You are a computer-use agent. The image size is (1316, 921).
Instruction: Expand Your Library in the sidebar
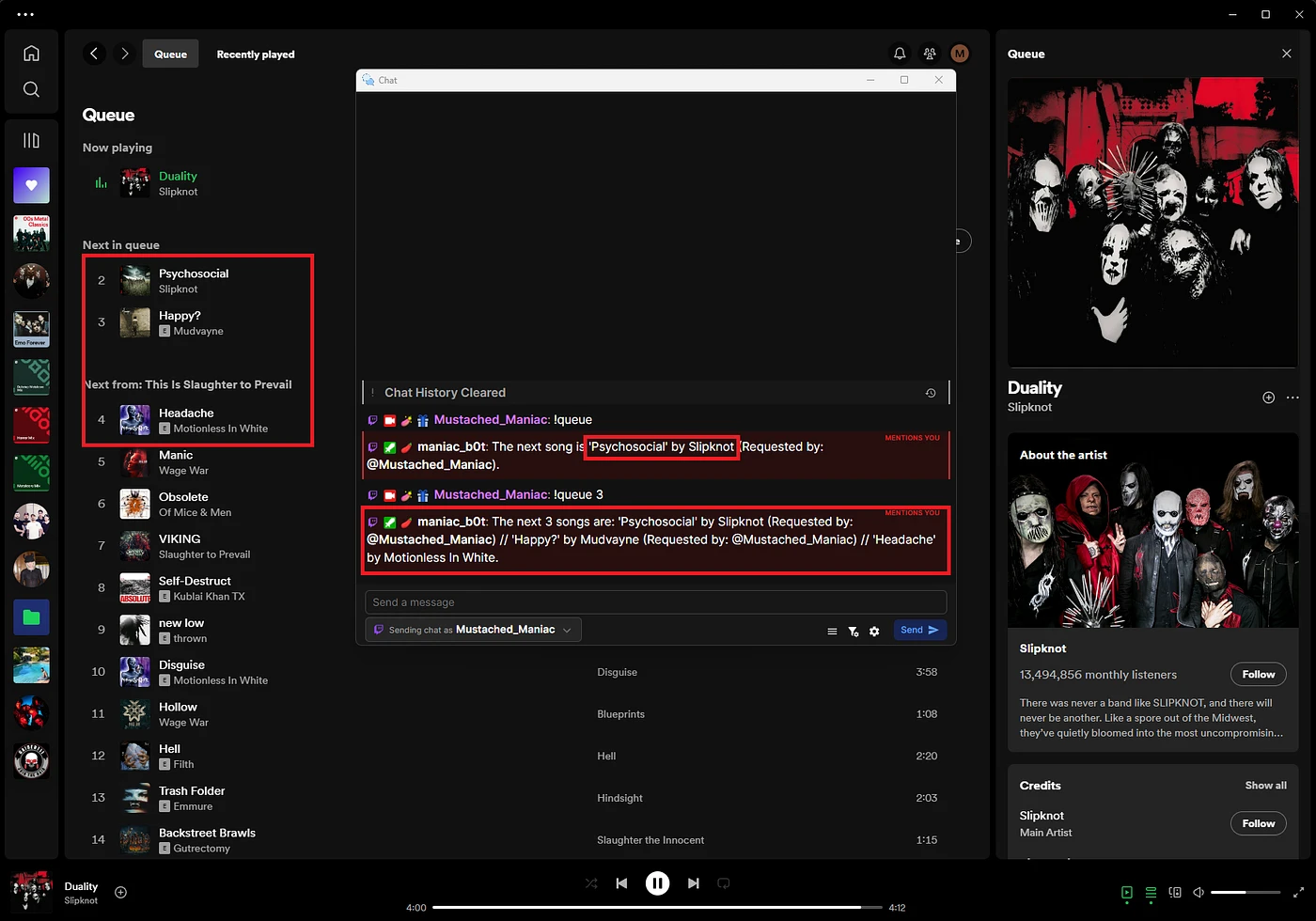click(31, 140)
